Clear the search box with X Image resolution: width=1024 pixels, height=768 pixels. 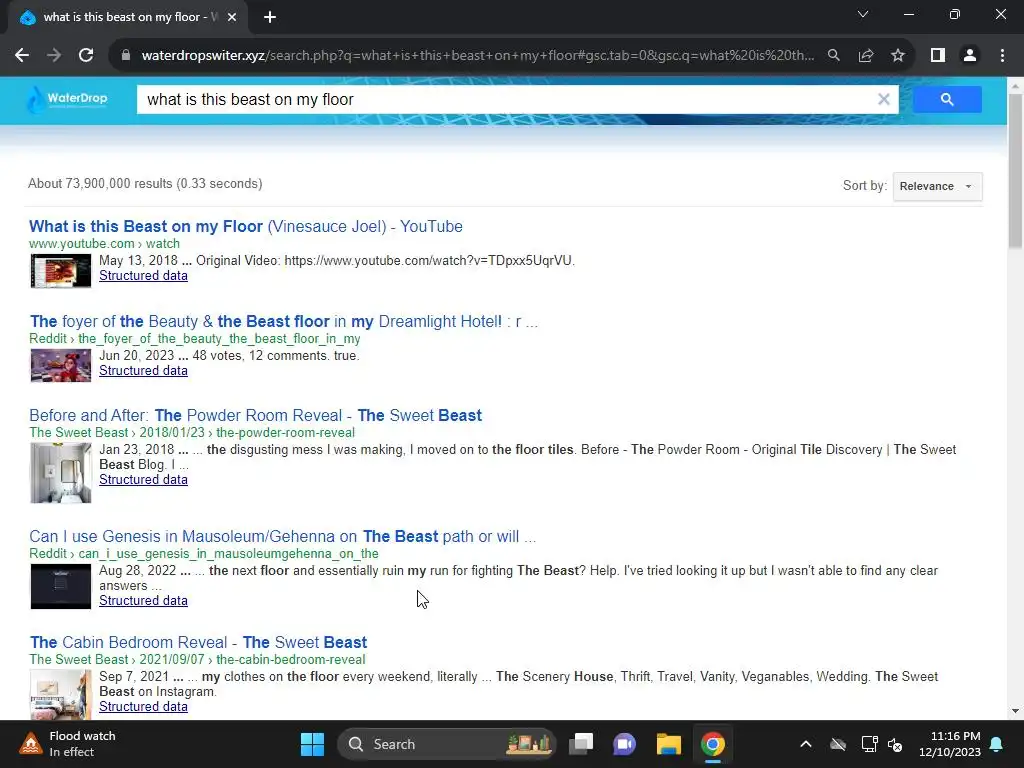point(884,99)
